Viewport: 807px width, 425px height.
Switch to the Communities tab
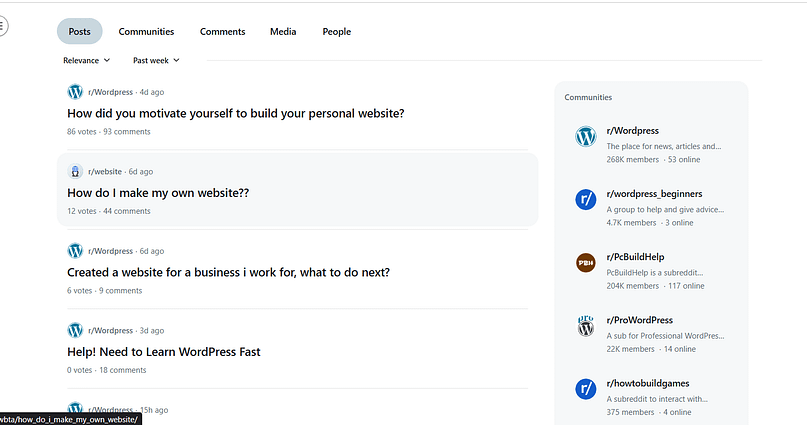(146, 31)
